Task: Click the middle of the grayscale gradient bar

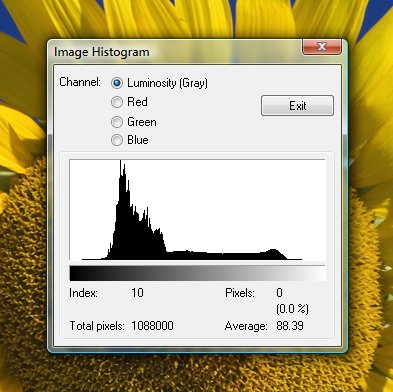Action: [x=198, y=274]
